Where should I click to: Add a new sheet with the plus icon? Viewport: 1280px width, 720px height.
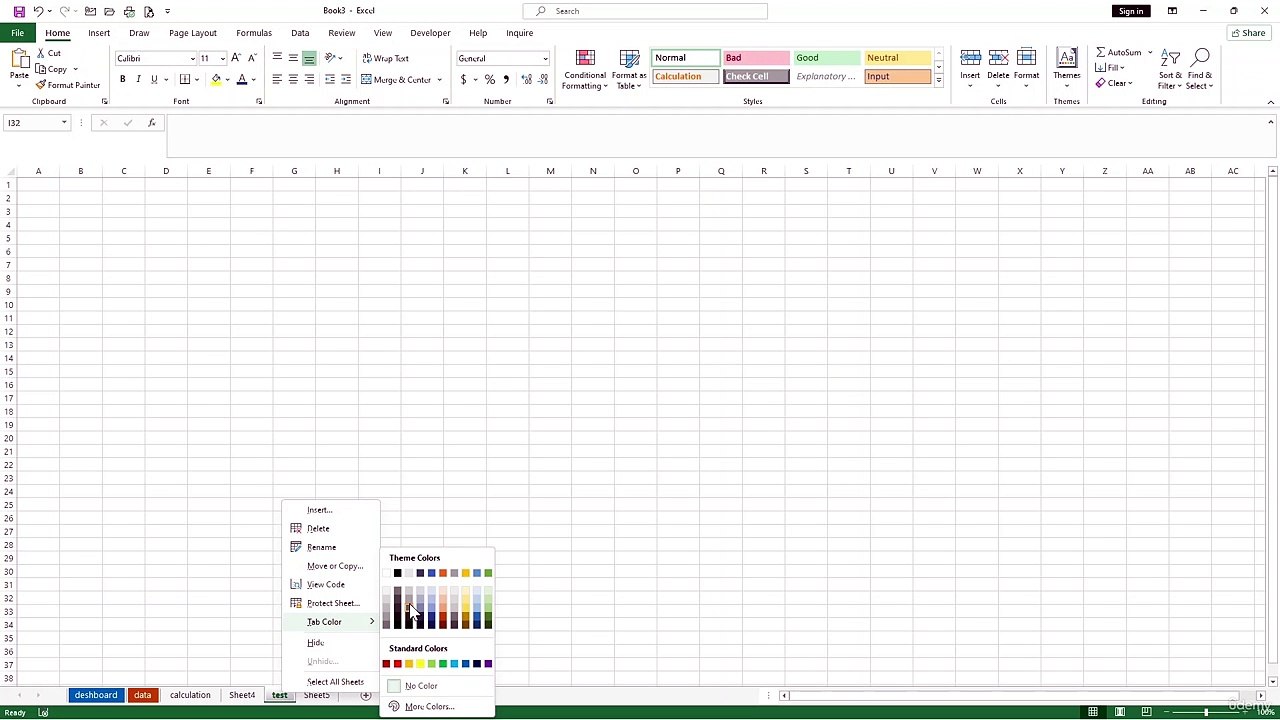[365, 695]
